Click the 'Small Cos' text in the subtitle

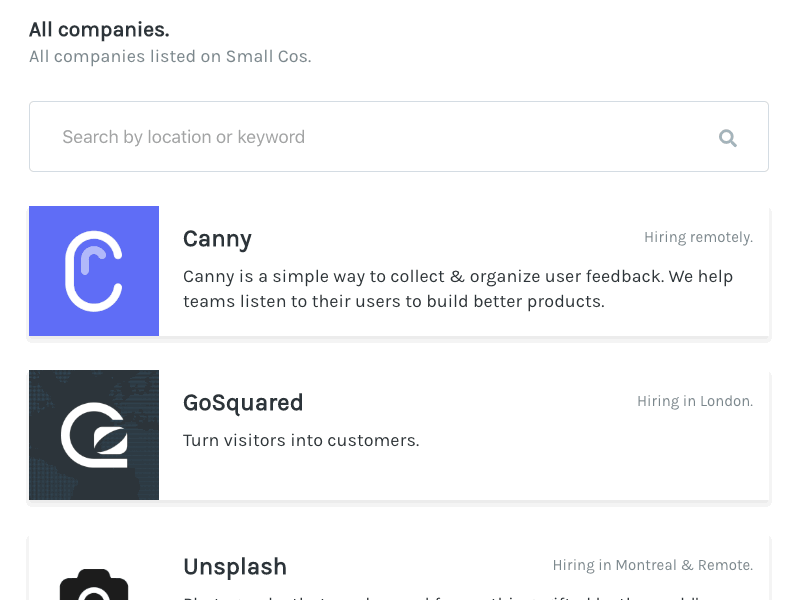266,56
